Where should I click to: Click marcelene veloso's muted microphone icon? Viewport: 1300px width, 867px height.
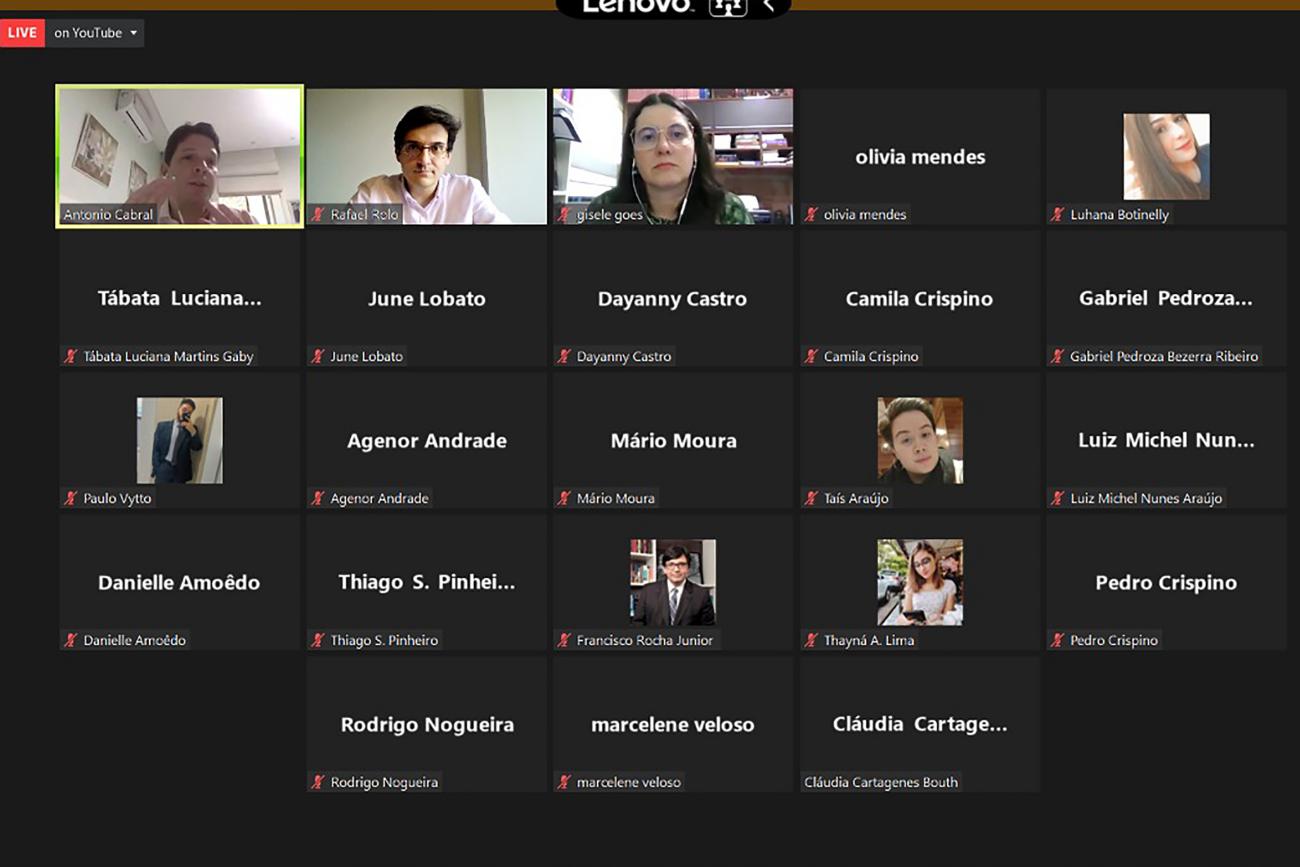564,782
